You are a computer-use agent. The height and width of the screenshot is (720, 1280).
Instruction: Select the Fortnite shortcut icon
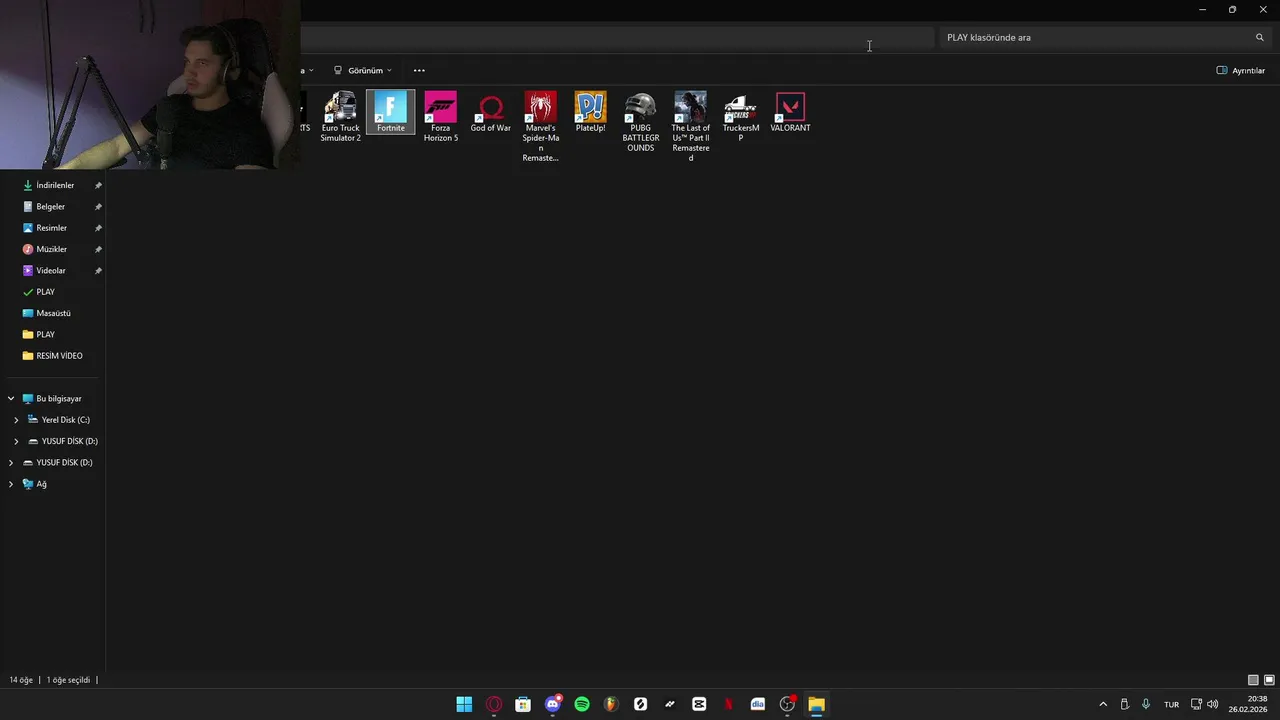point(390,112)
